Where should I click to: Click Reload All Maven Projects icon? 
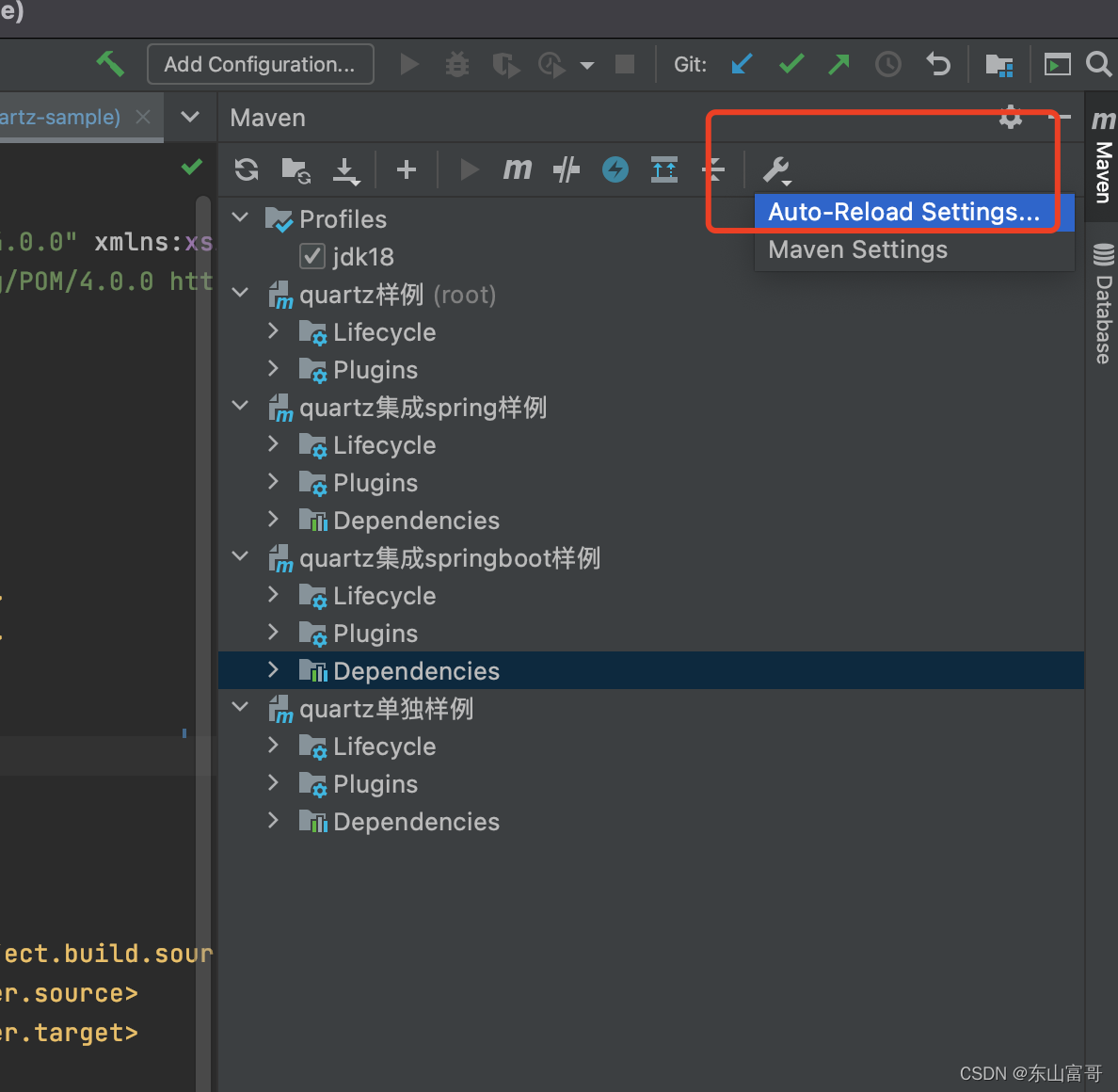247,169
